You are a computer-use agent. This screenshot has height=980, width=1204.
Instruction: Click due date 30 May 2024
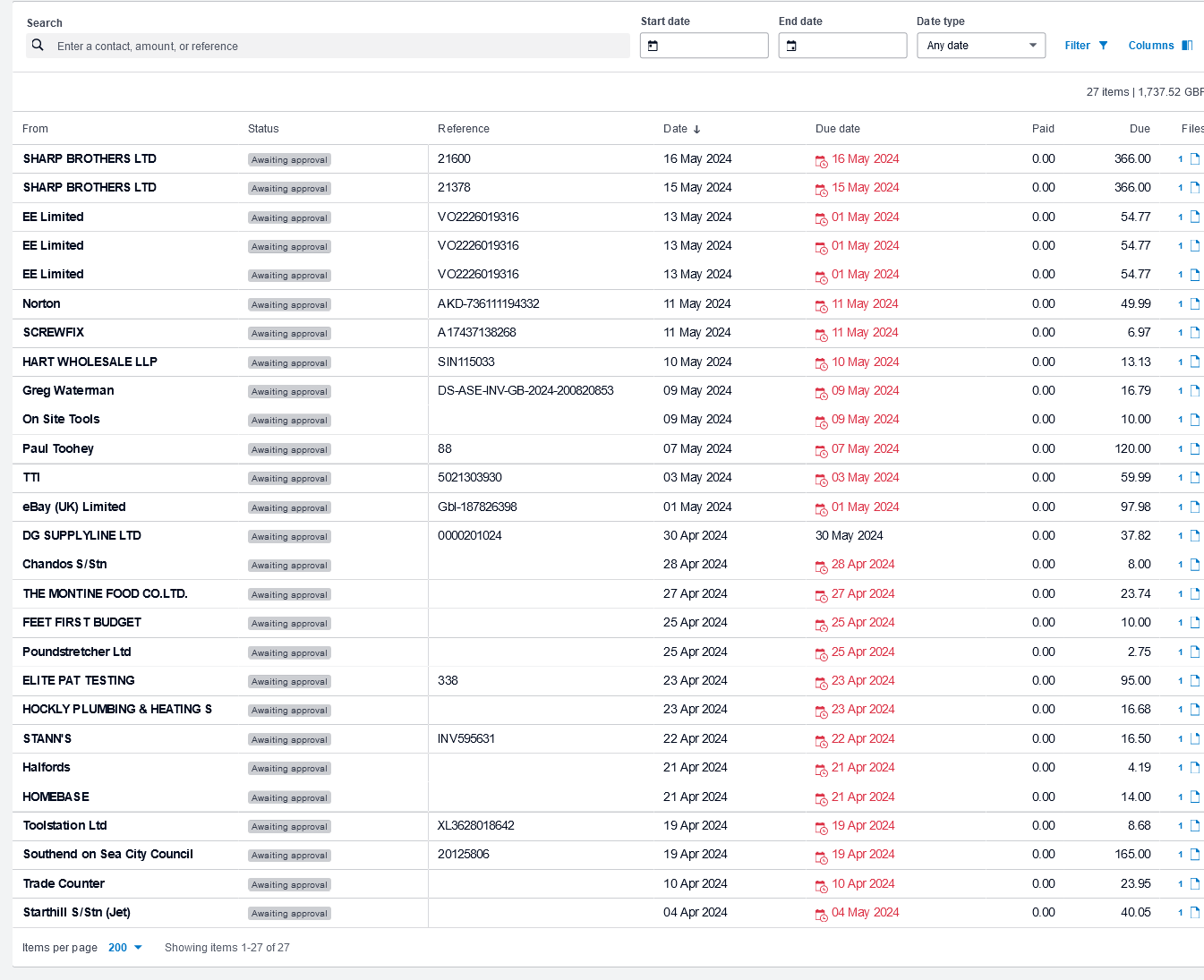849,535
